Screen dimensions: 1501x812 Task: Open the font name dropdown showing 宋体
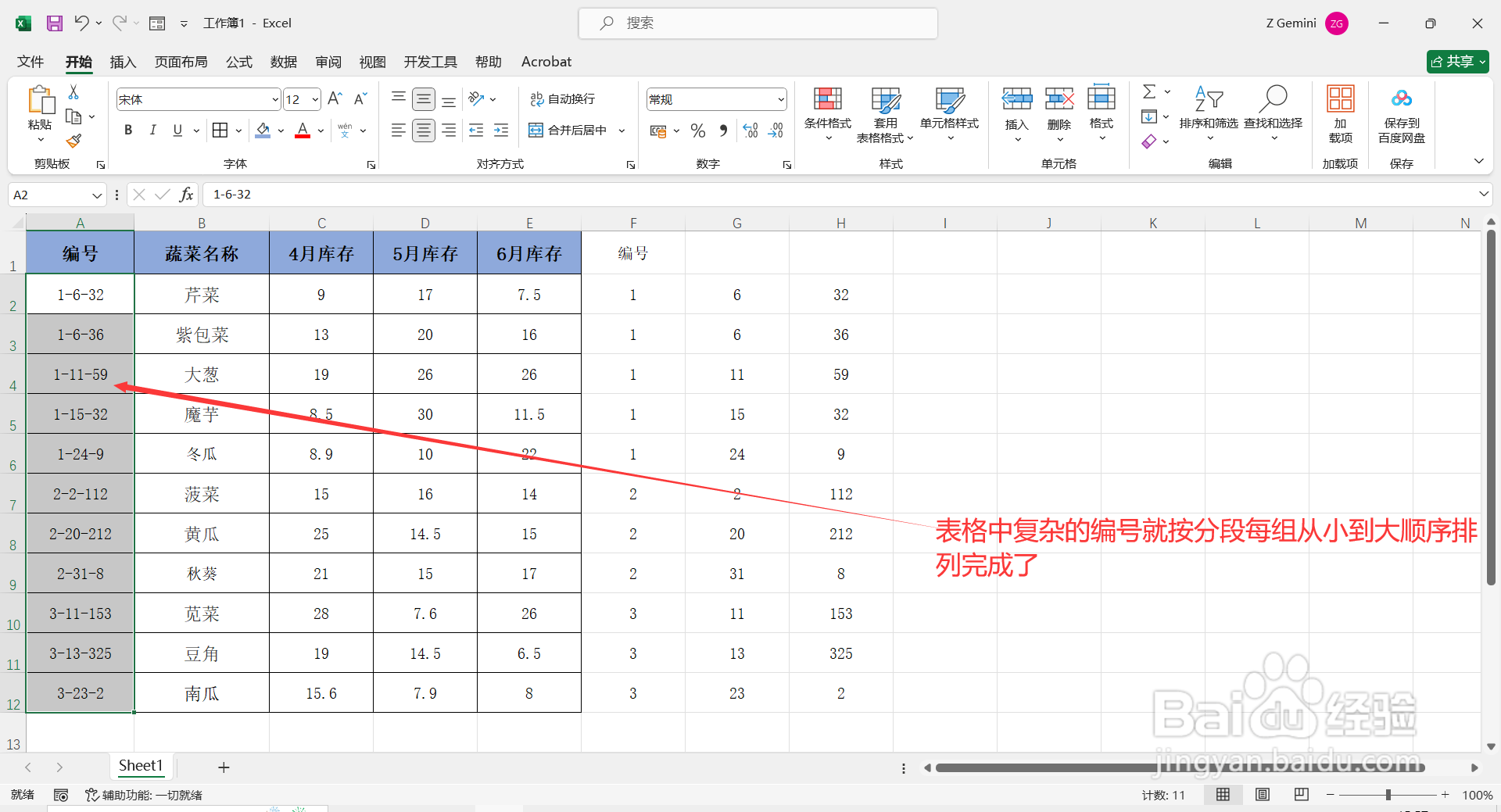(275, 98)
